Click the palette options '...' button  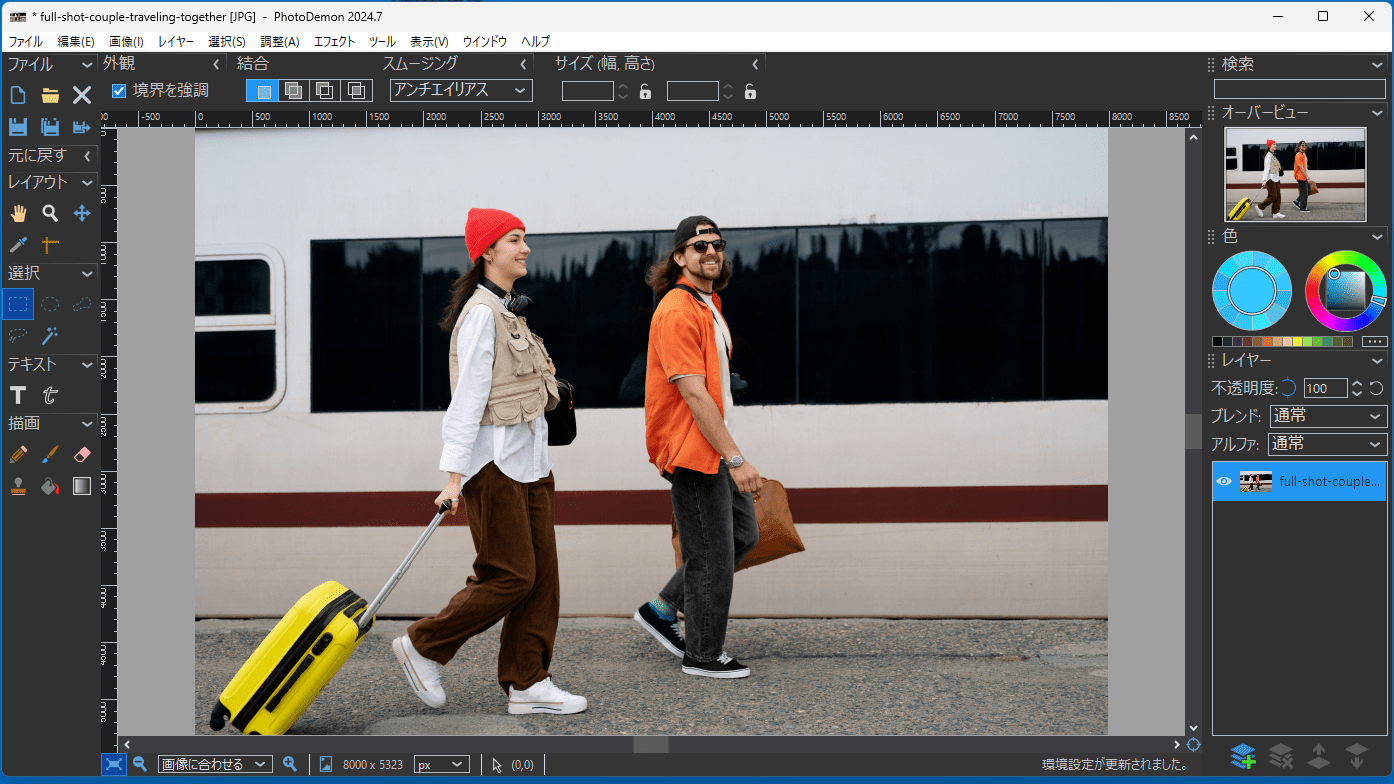(1375, 341)
